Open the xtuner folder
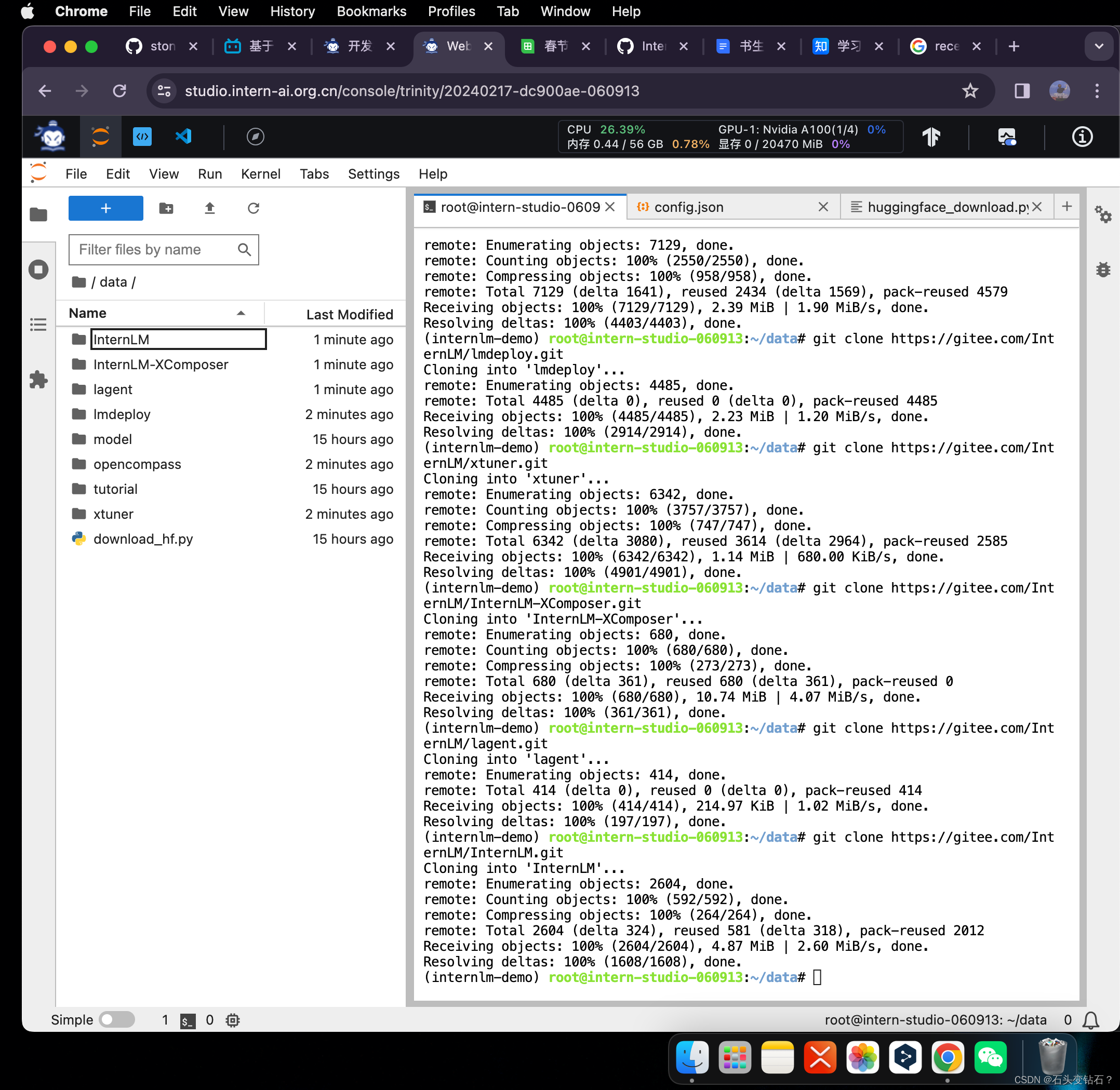Image resolution: width=1120 pixels, height=1090 pixels. point(113,514)
